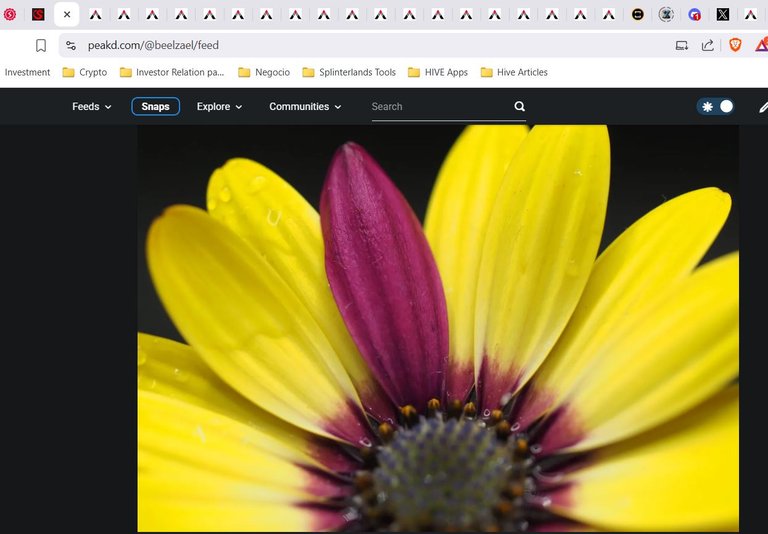Switch to the blue G notification tab
Image resolution: width=768 pixels, height=534 pixels.
point(694,15)
